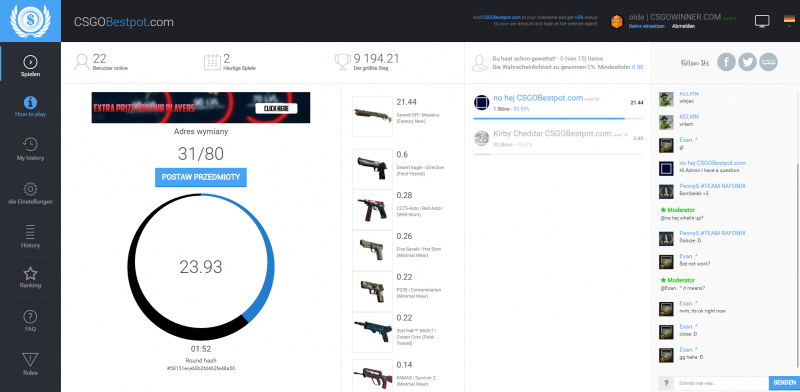800x392 pixels.
Task: Open the FAQ question mark page
Action: [x=30, y=321]
